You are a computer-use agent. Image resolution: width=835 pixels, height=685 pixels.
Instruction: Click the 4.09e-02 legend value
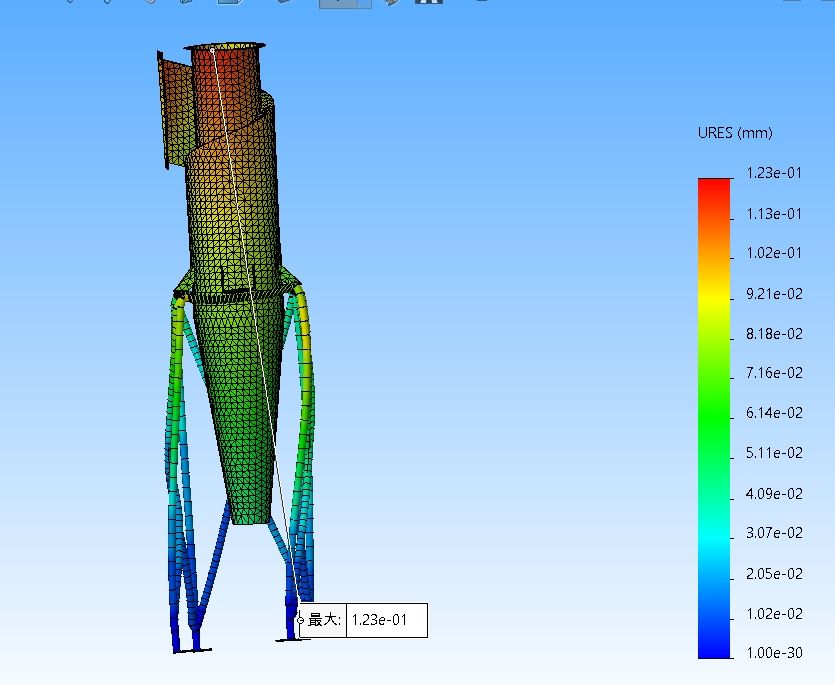click(x=774, y=494)
